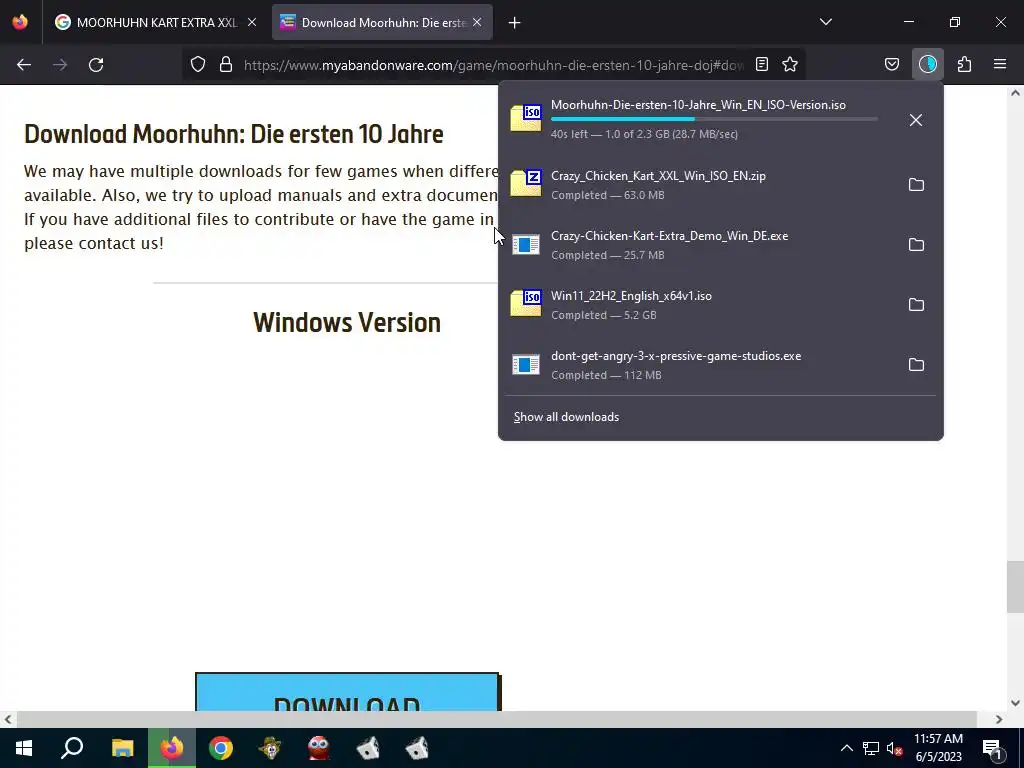The image size is (1024, 768).
Task: Open a new tab
Action: [x=515, y=23]
